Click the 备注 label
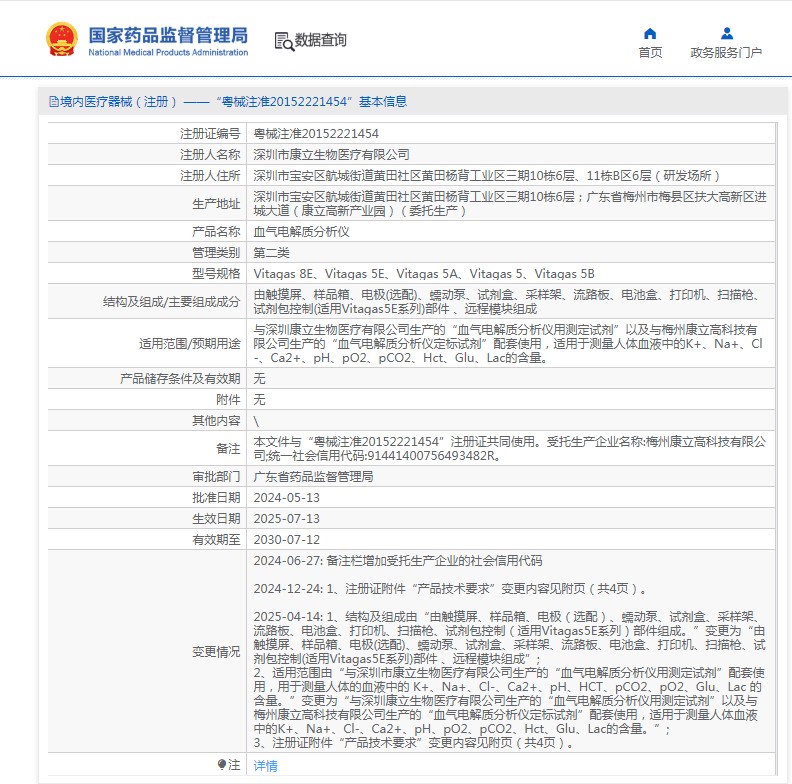Screen dimensions: 792x784 coord(228,449)
